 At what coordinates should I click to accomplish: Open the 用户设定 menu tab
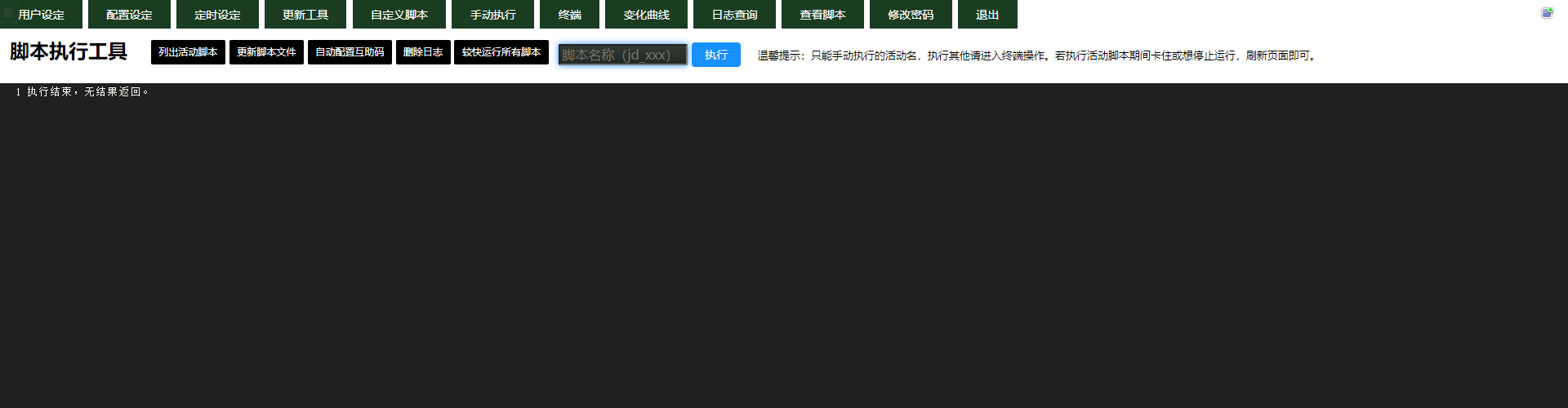click(x=41, y=14)
